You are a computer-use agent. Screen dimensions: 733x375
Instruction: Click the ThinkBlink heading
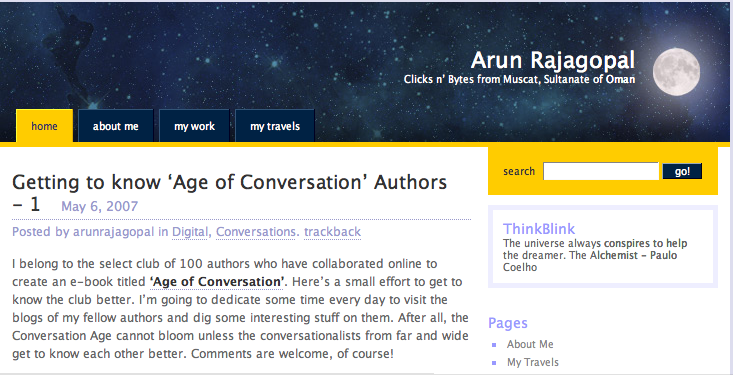[539, 229]
